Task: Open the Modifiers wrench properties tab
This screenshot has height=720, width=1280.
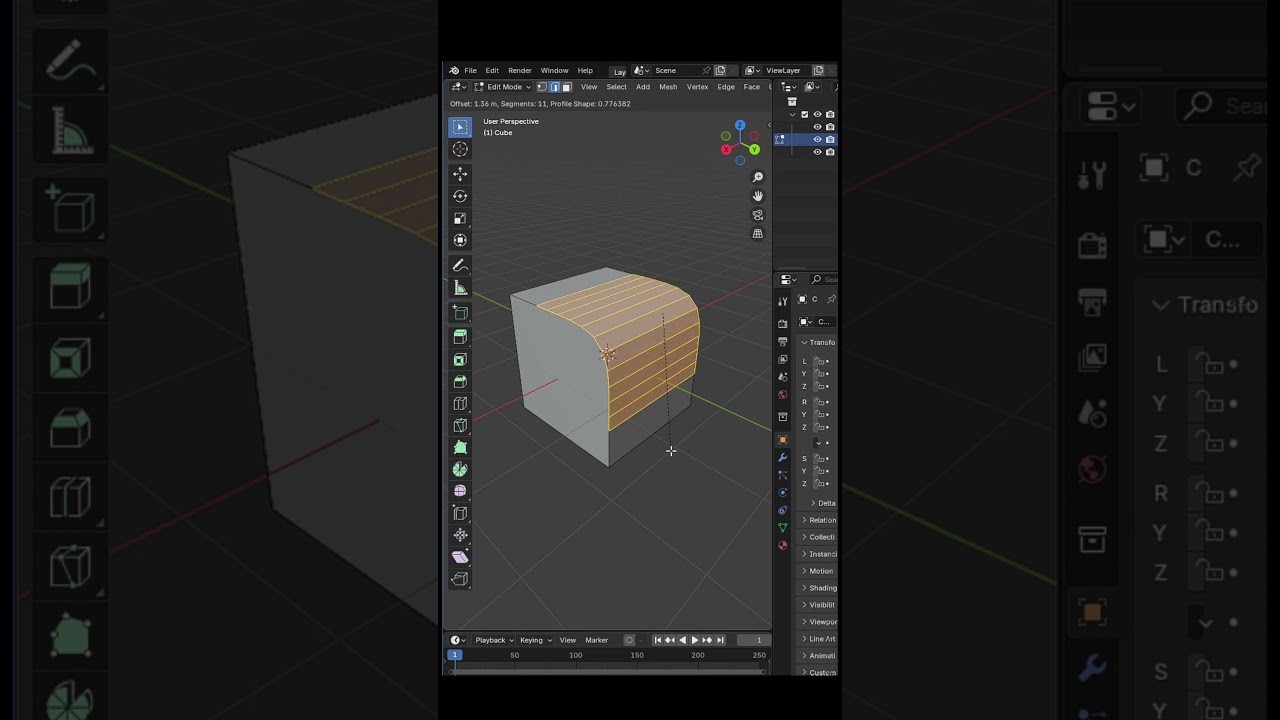Action: coord(783,457)
